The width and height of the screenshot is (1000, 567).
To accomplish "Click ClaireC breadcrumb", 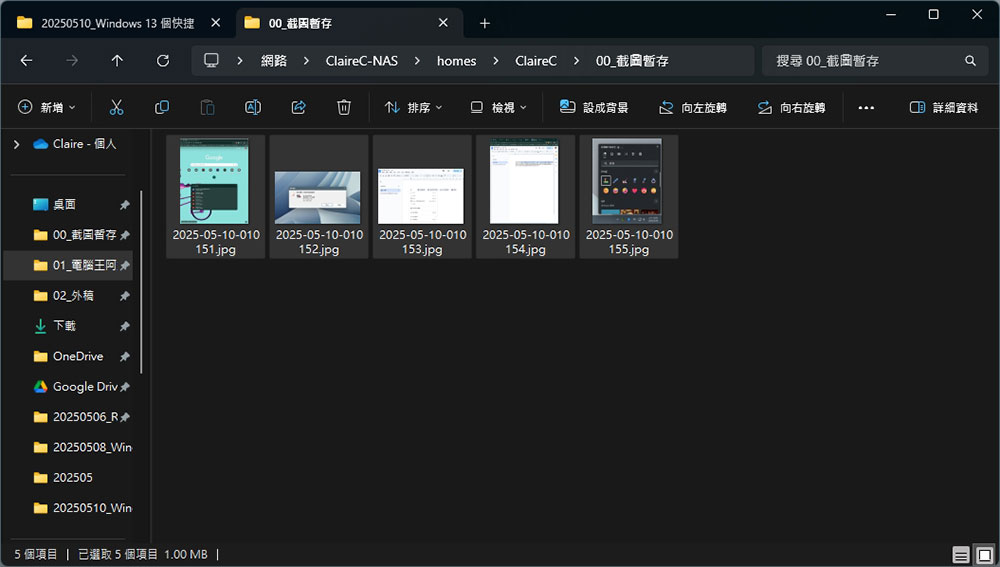I will click(x=536, y=61).
